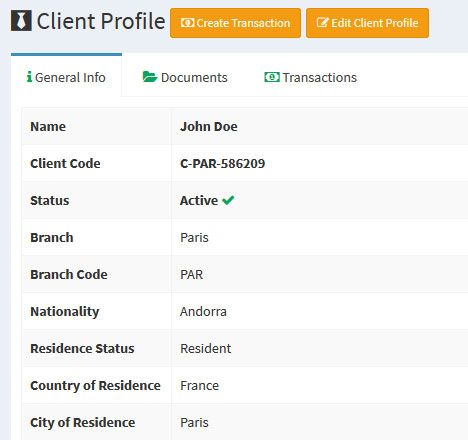Click the Active status text
The width and height of the screenshot is (468, 440).
click(199, 200)
